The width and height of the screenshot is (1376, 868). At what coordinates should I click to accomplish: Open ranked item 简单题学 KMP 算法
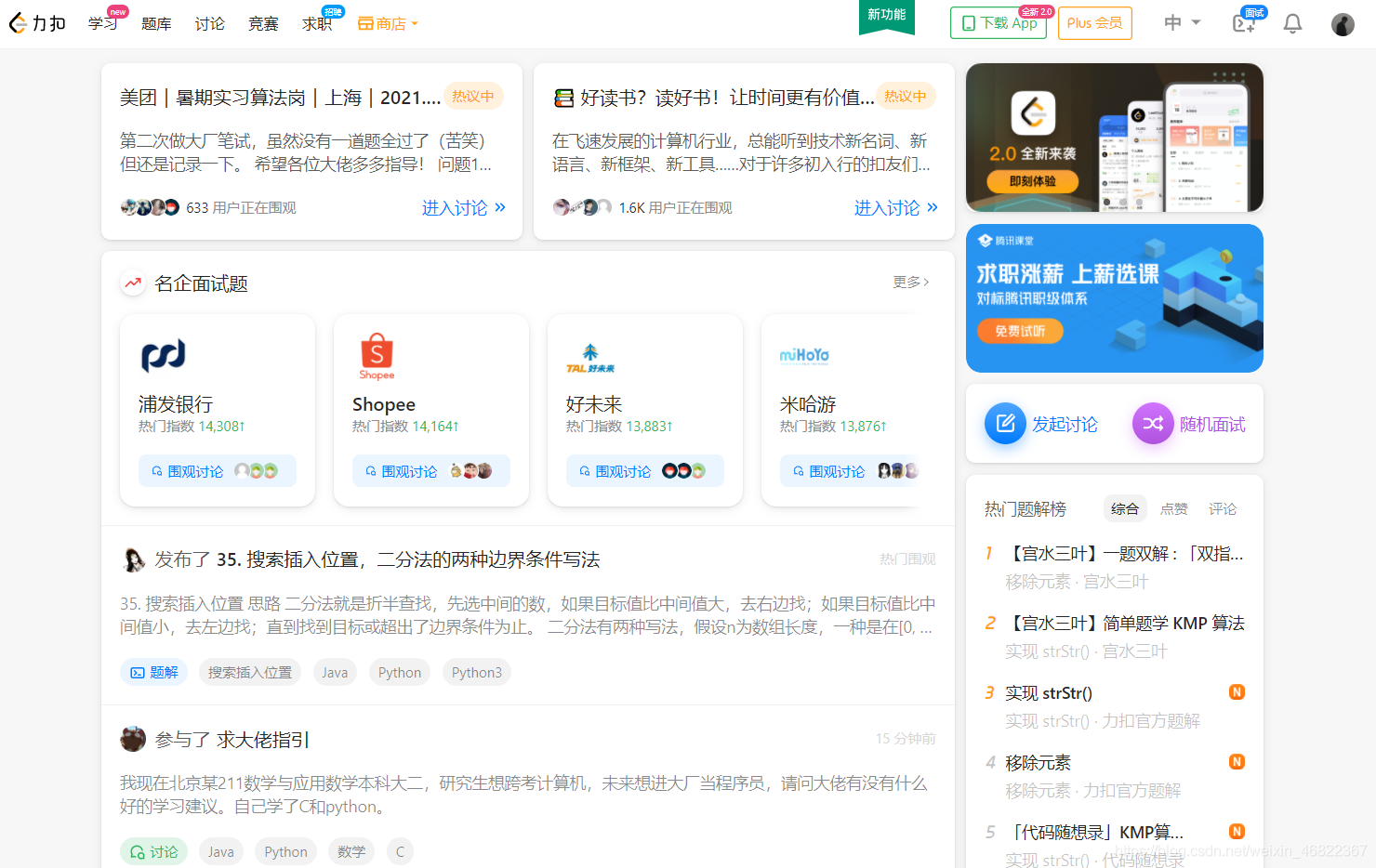[1124, 623]
